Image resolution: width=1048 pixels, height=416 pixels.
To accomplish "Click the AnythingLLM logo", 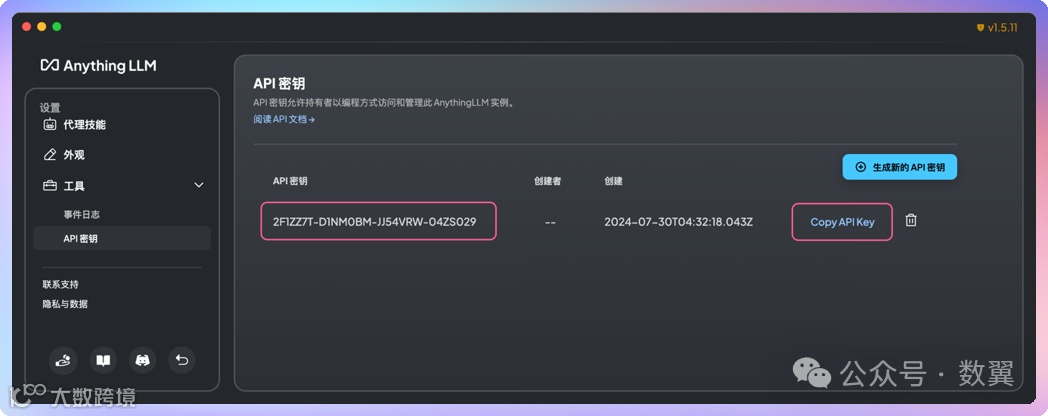I will pos(98,66).
